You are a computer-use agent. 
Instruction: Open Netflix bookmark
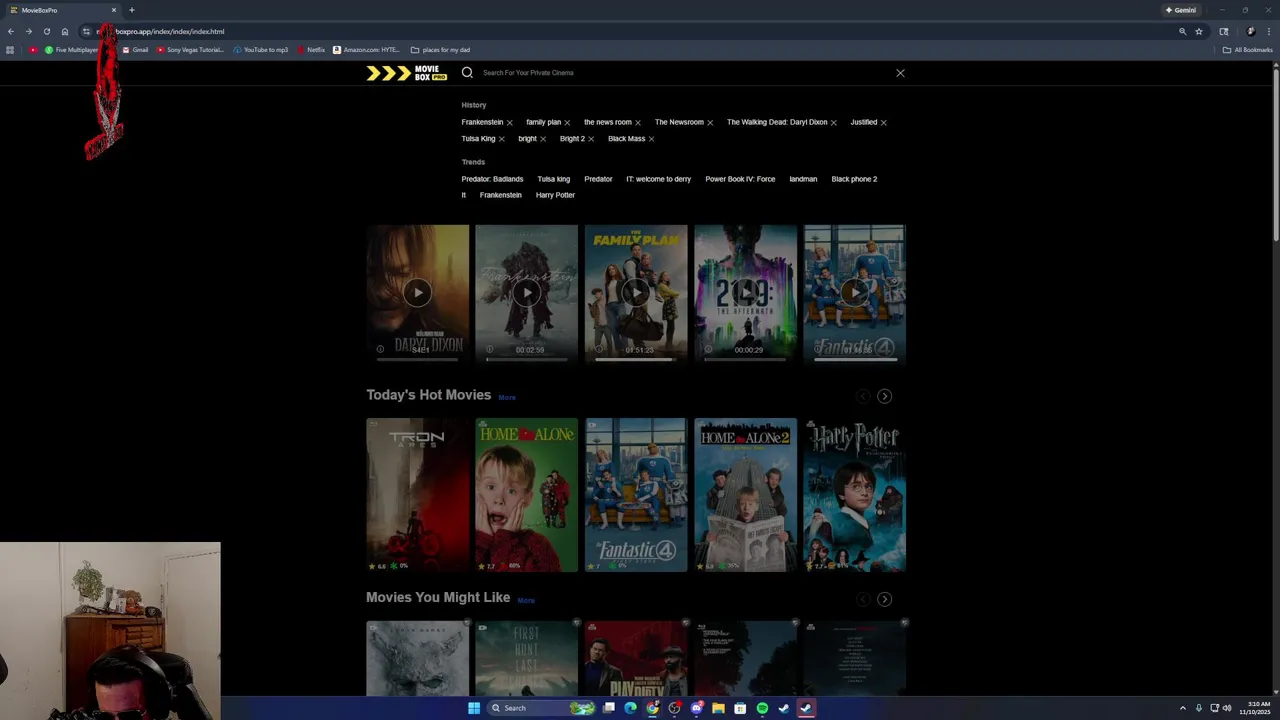[x=311, y=50]
